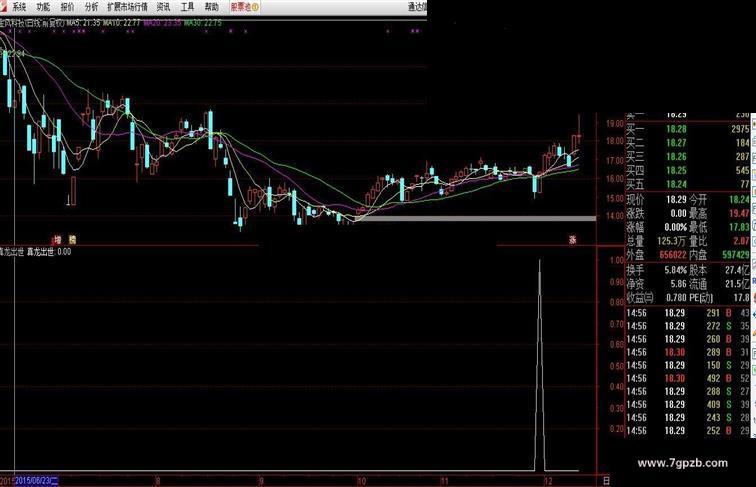
Task: Click the 量比 value 2.07
Action: coord(742,241)
